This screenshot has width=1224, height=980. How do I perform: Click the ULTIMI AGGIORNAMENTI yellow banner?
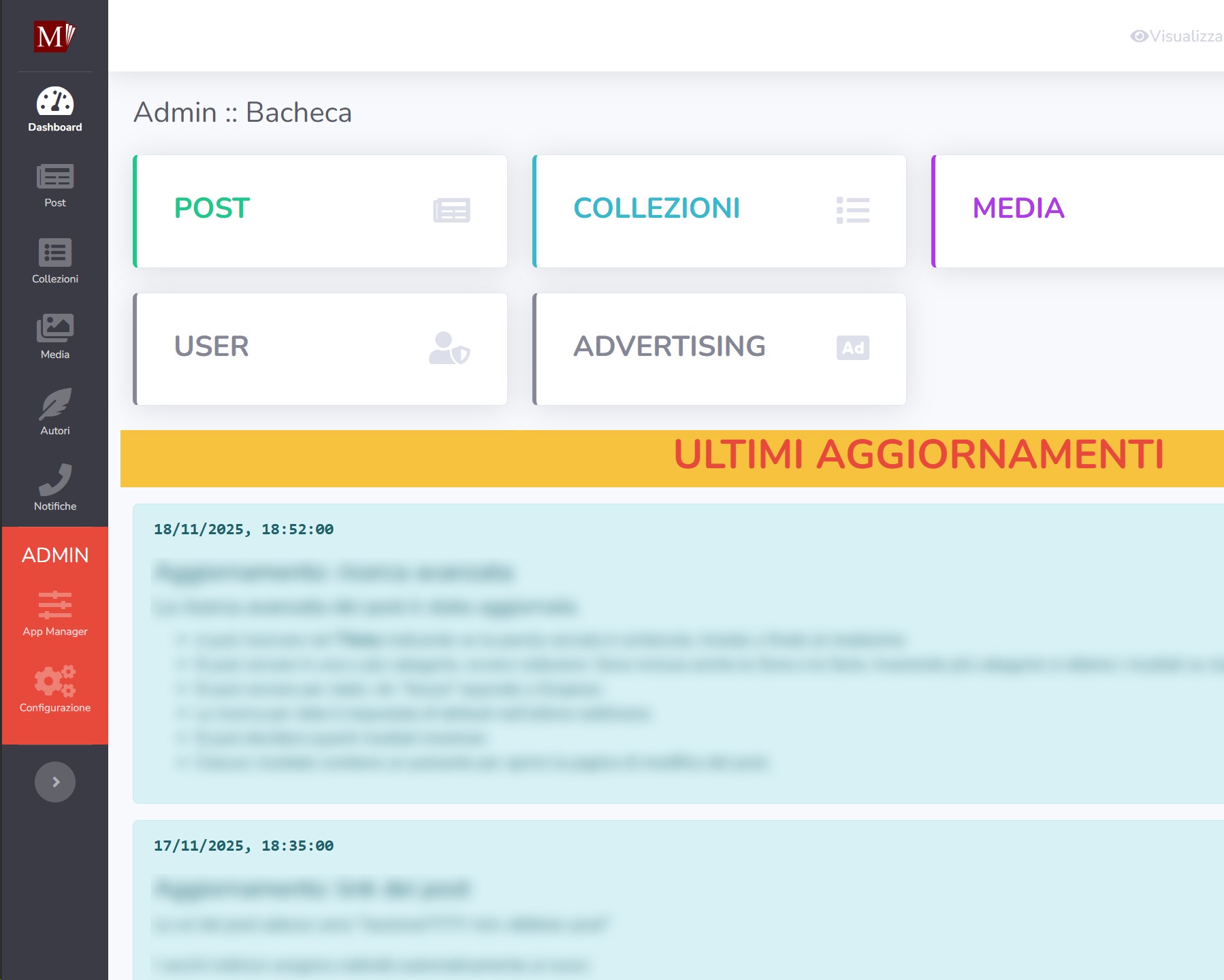pos(672,458)
